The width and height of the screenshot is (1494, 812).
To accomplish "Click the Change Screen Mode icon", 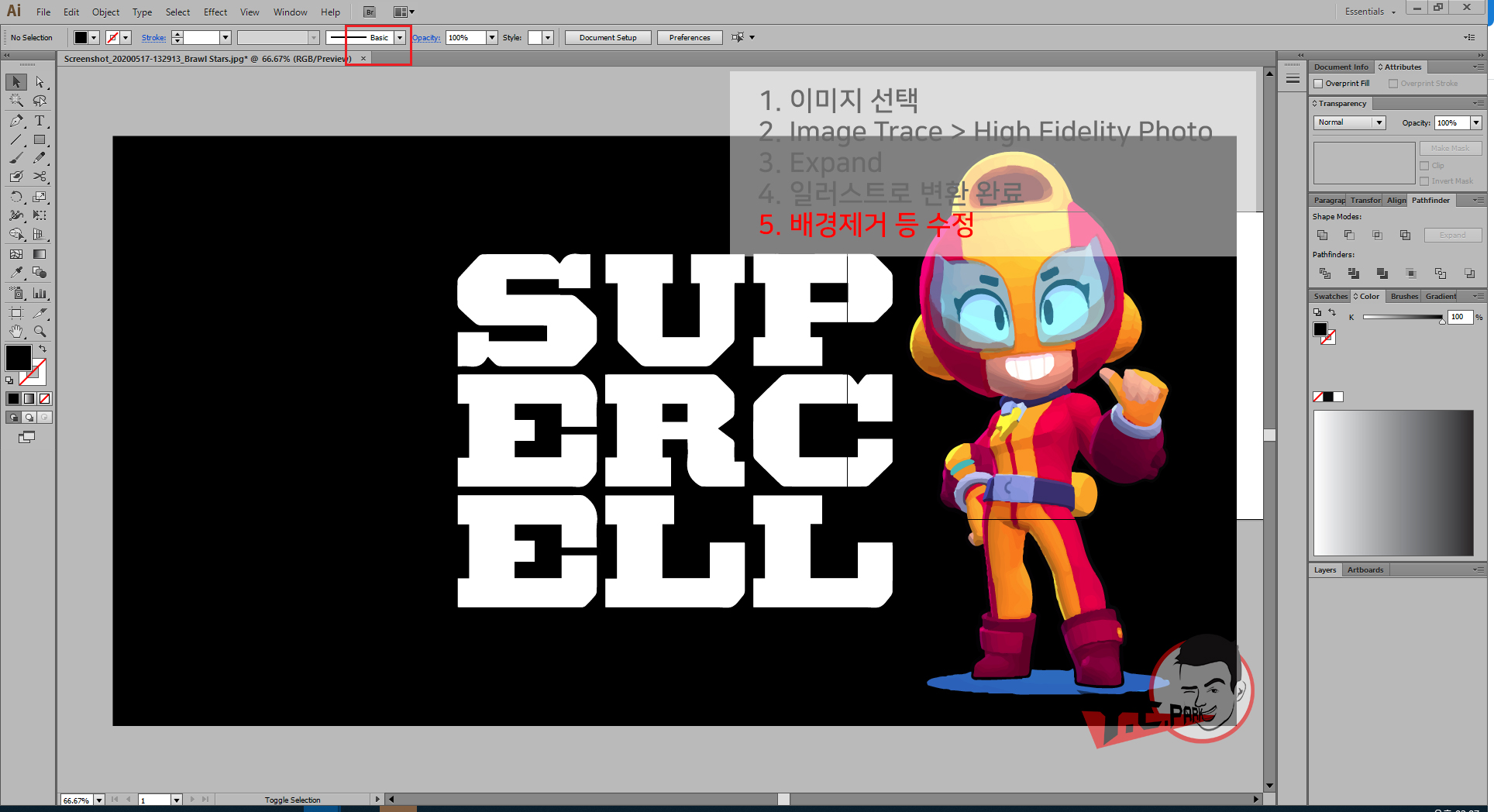I will coord(26,438).
